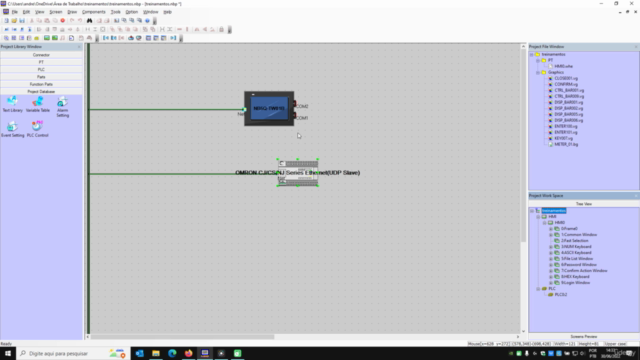The image size is (640, 360).
Task: Open Microsoft Edge from taskbar
Action: (x=172, y=353)
